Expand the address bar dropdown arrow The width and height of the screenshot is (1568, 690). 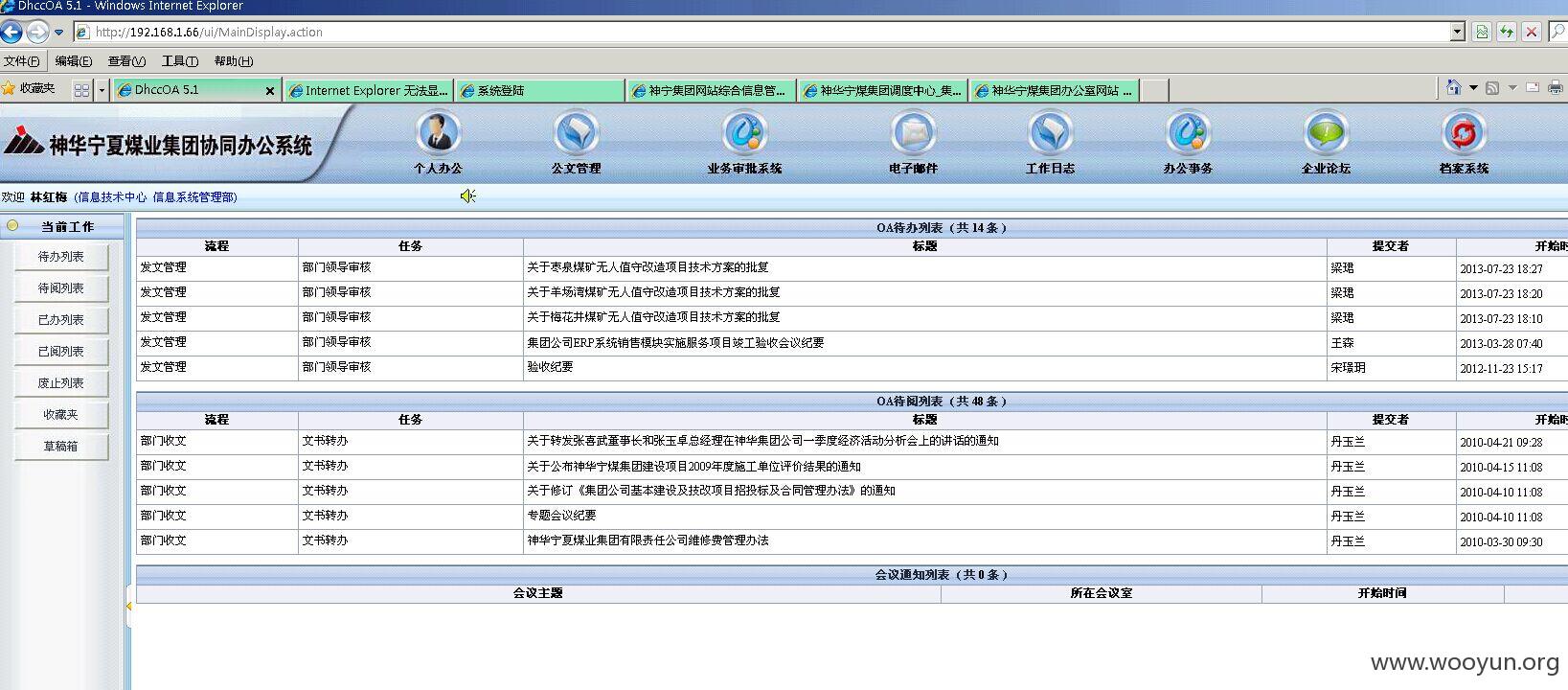point(1458,32)
